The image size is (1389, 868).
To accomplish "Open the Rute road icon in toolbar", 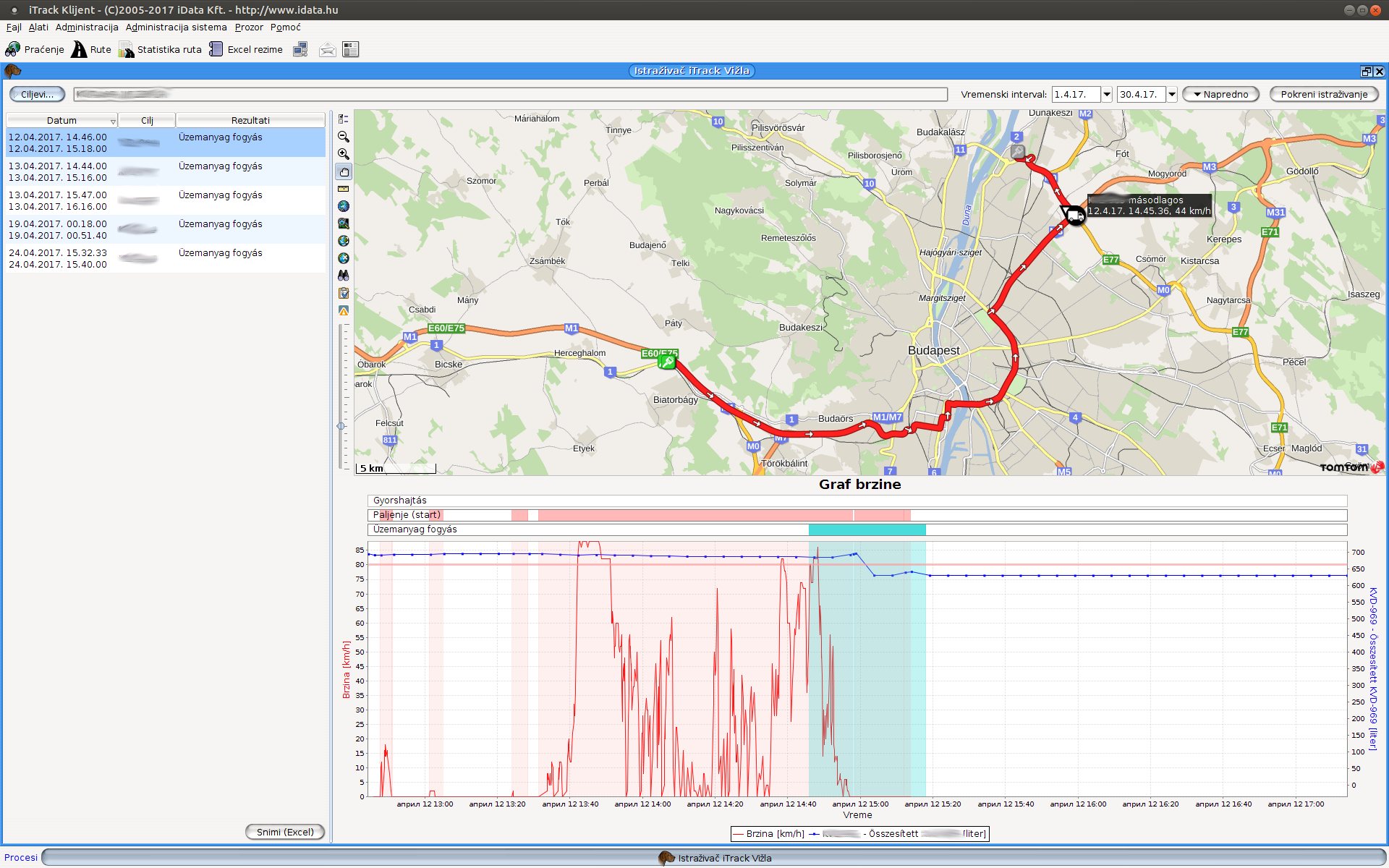I will (x=79, y=49).
